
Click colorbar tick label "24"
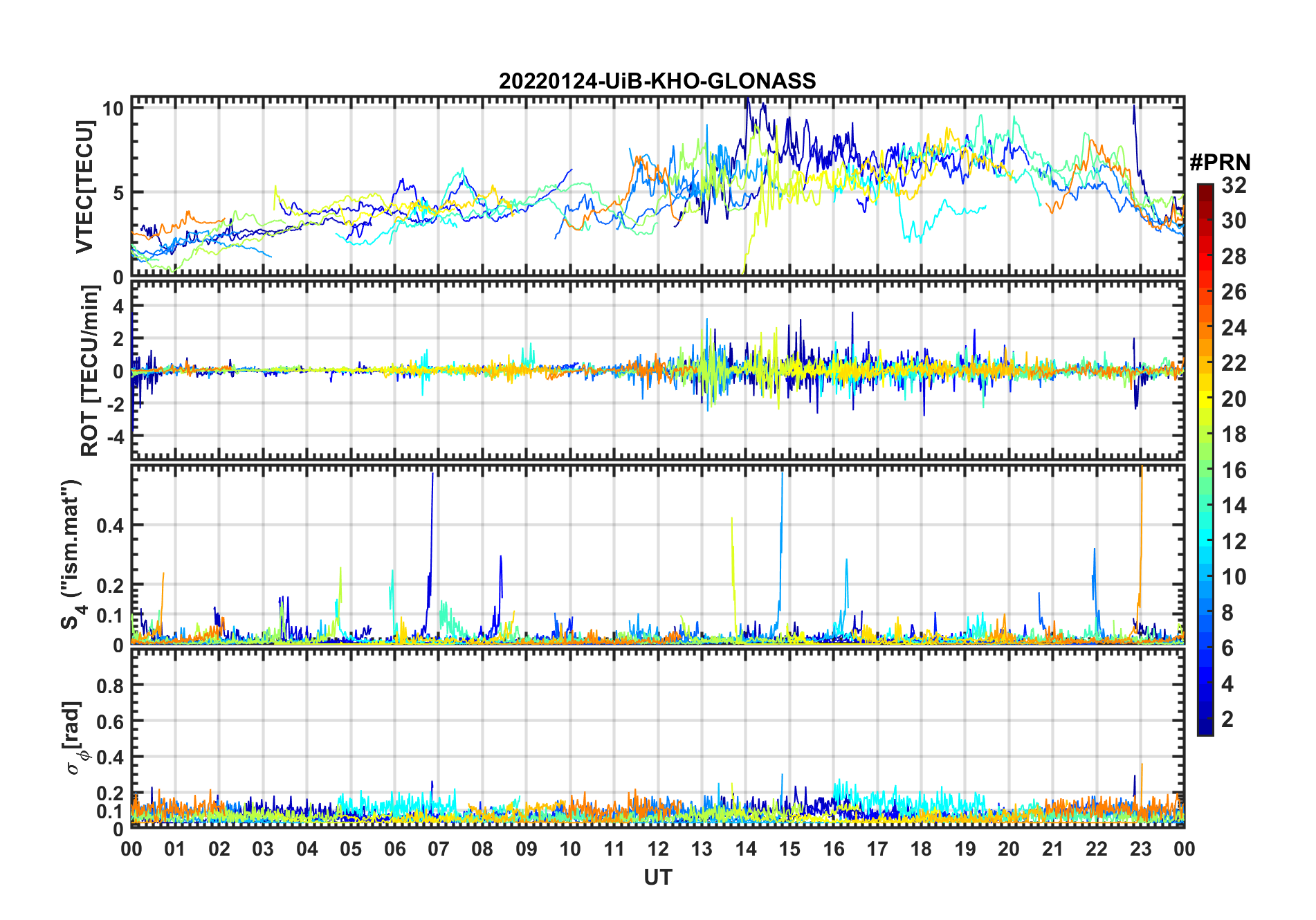(1234, 327)
